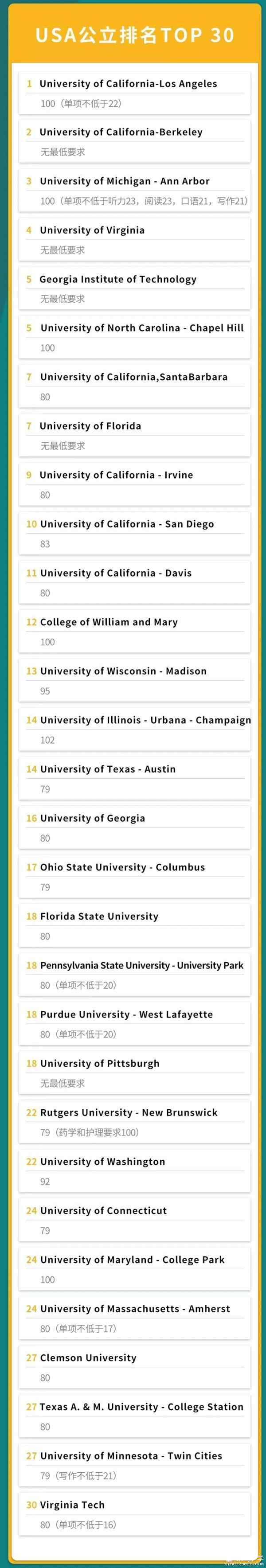The height and width of the screenshot is (1568, 266).
Task: Select University of Maryland - College Park
Action: click(x=132, y=1260)
